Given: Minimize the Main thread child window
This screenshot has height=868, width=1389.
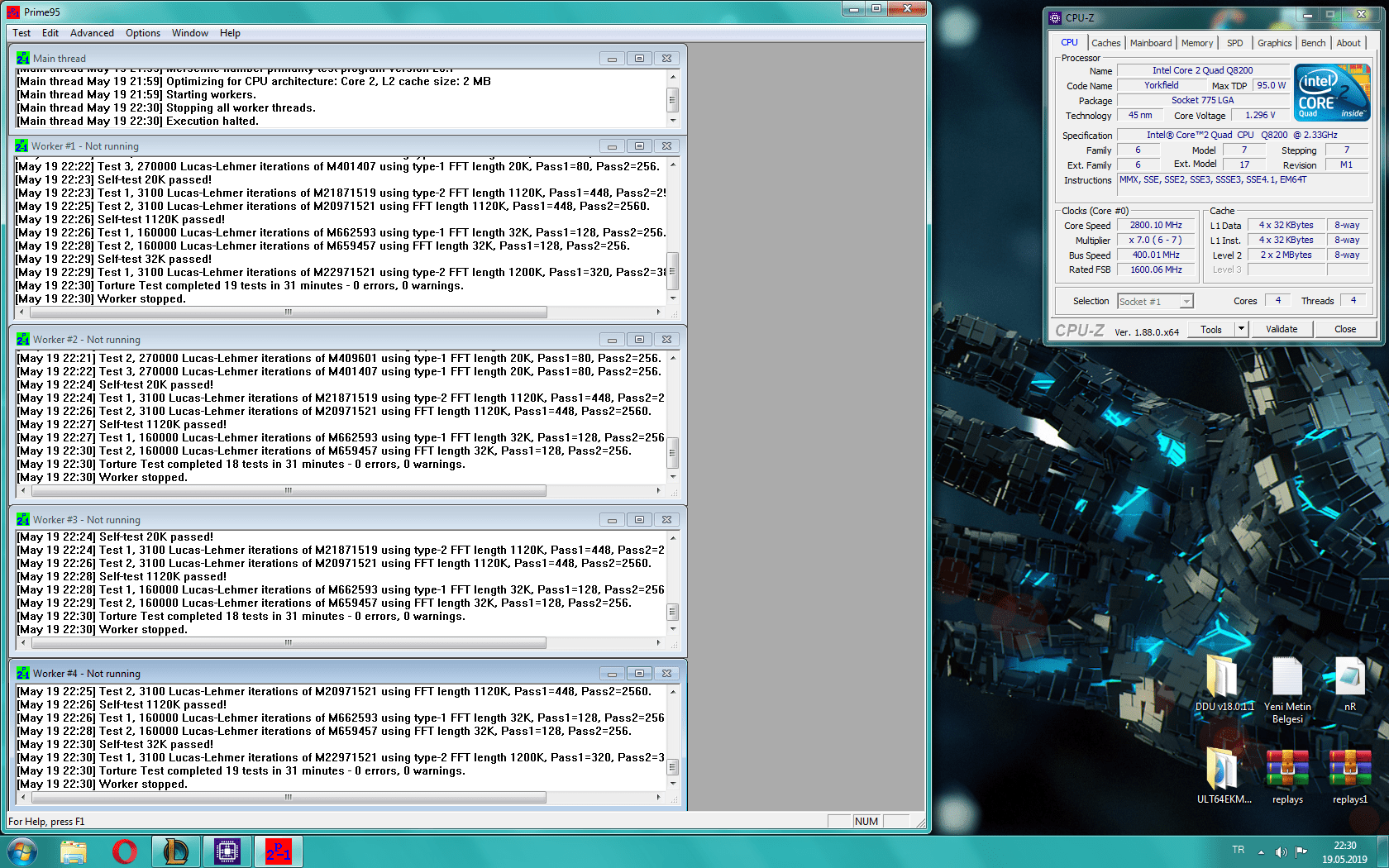Looking at the screenshot, I should click(x=612, y=59).
